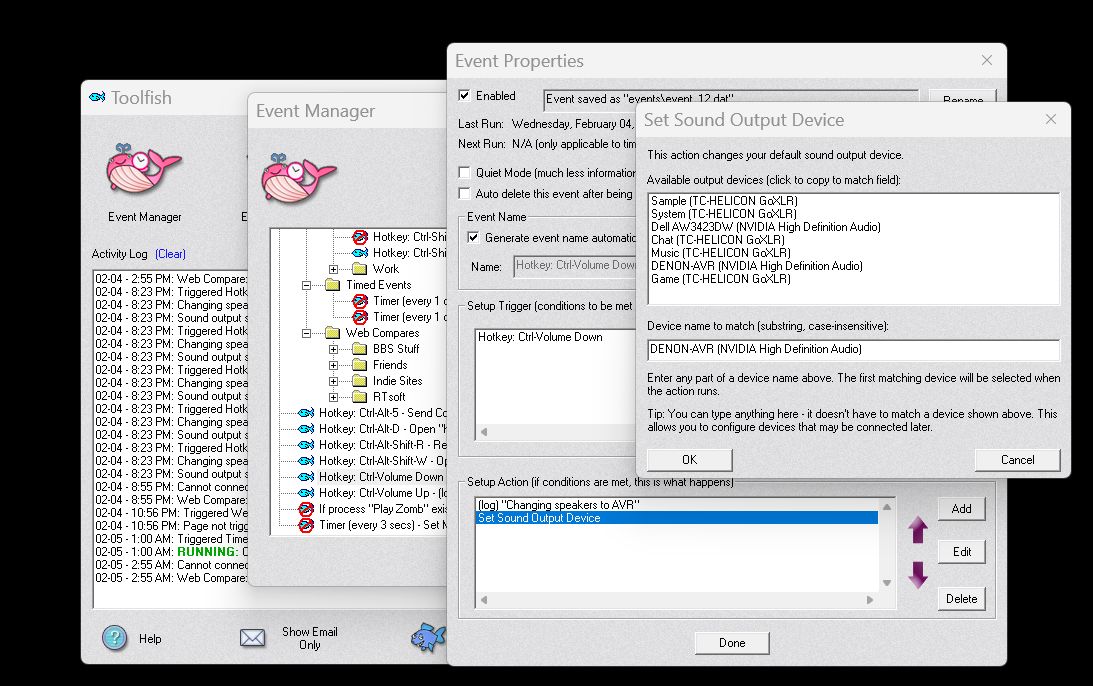
Task: Click fish icon beside Hotkey Ctrl-Alt-5 event
Action: 306,413
